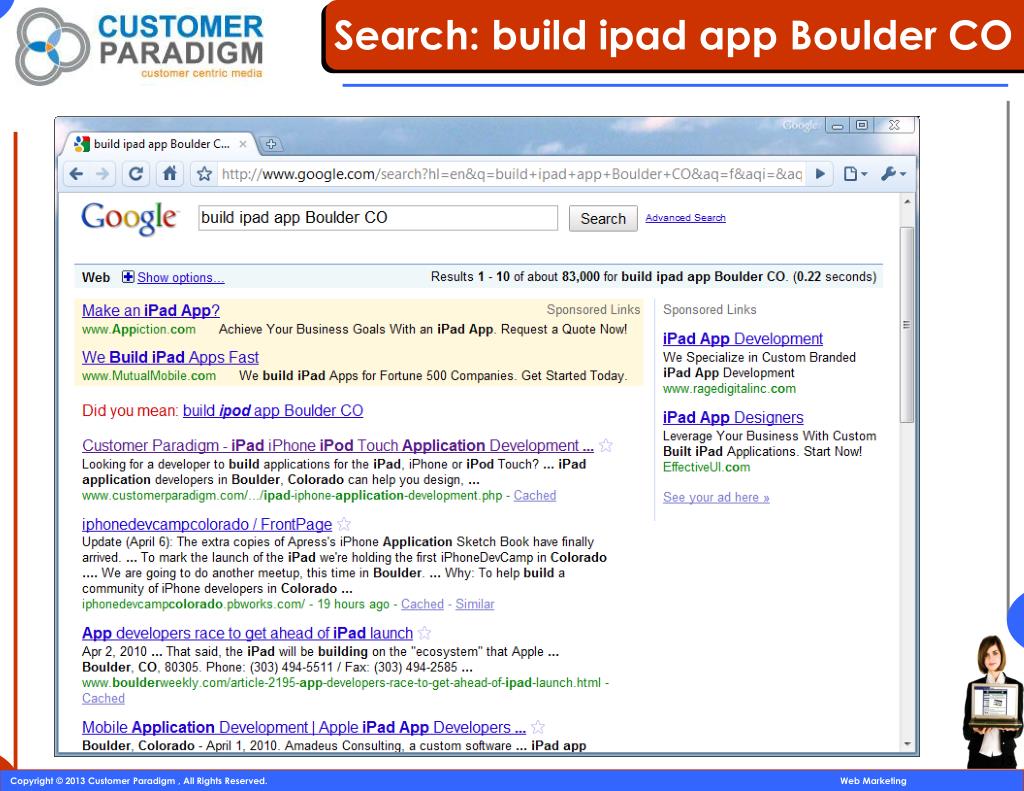
Task: Click 'See your ad here »' link
Action: click(x=716, y=498)
